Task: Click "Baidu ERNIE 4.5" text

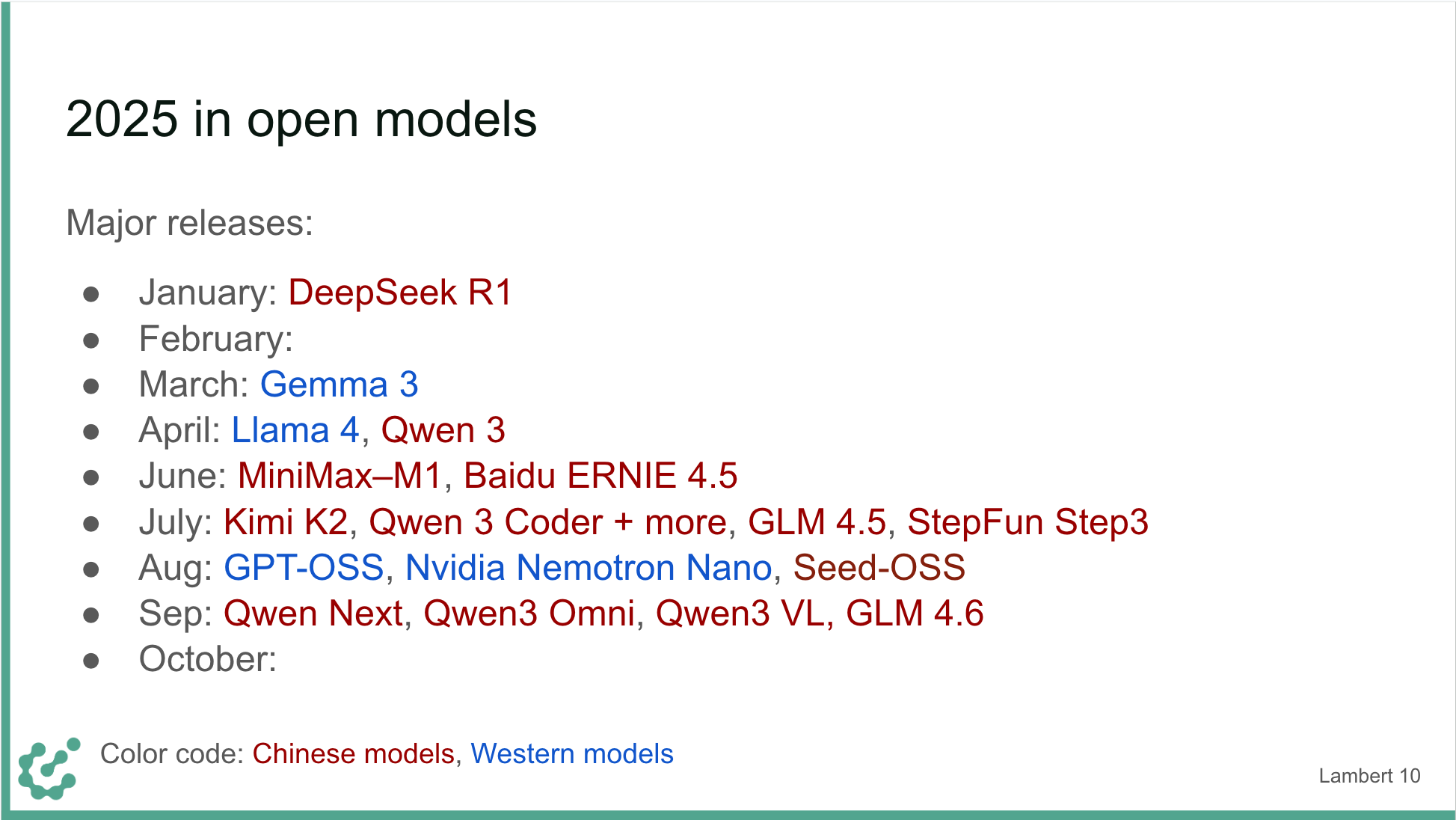Action: (600, 476)
